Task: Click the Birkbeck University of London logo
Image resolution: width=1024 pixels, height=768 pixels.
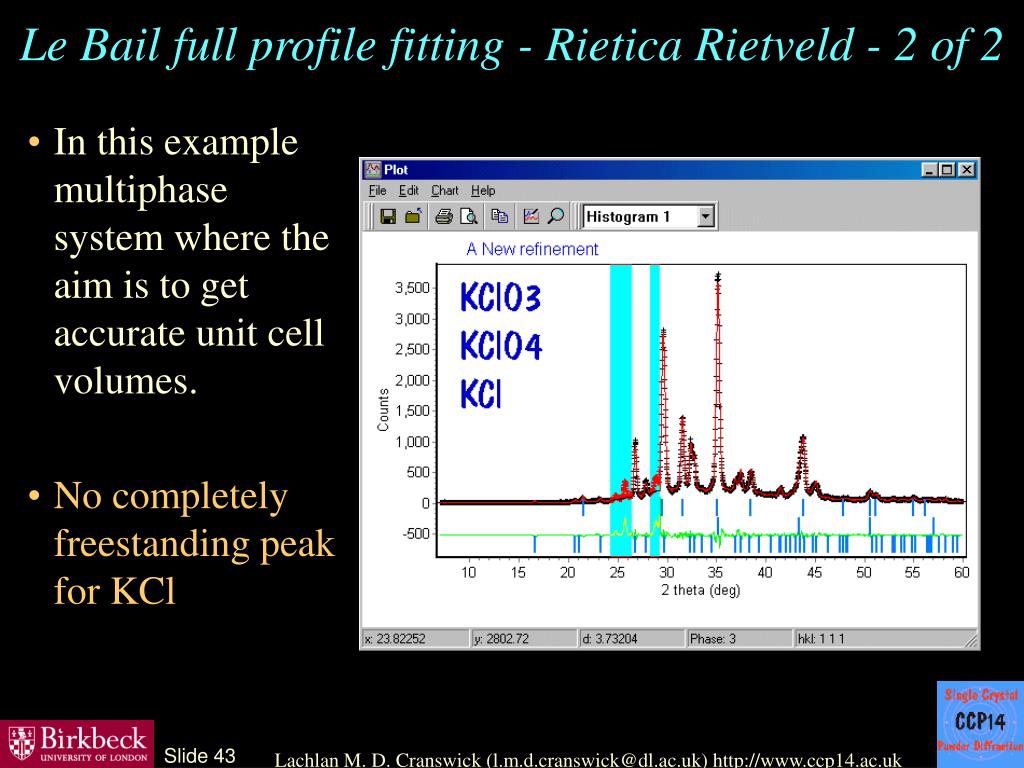Action: click(77, 744)
